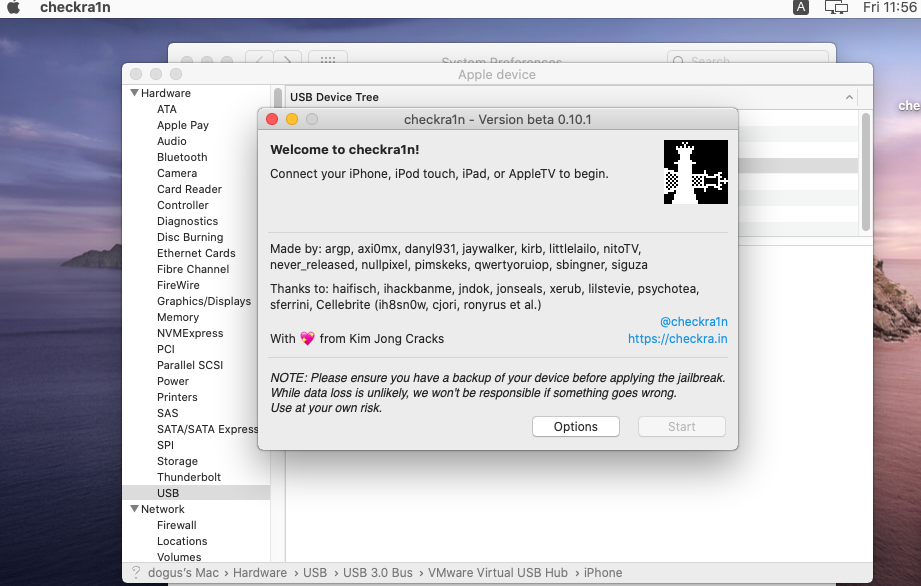Image resolution: width=921 pixels, height=586 pixels.
Task: Click dogus's Mac in the path bar
Action: (x=183, y=572)
